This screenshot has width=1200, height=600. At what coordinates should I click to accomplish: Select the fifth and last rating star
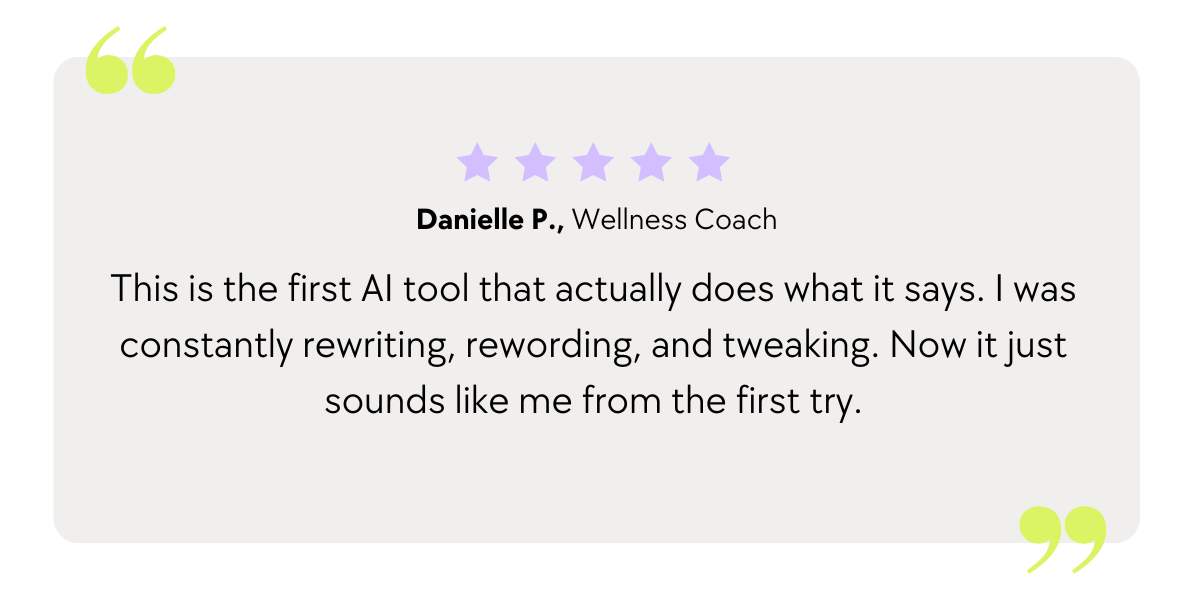click(x=709, y=162)
